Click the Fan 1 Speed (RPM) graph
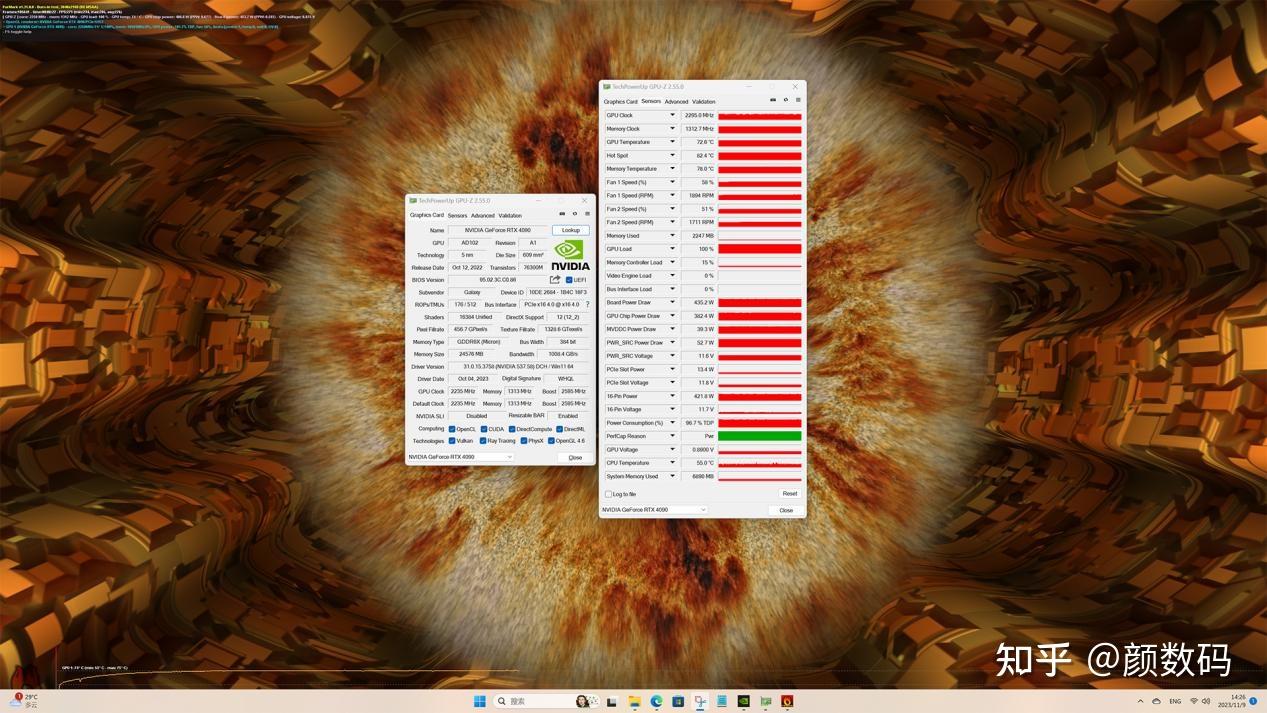This screenshot has height=713, width=1267. (760, 195)
